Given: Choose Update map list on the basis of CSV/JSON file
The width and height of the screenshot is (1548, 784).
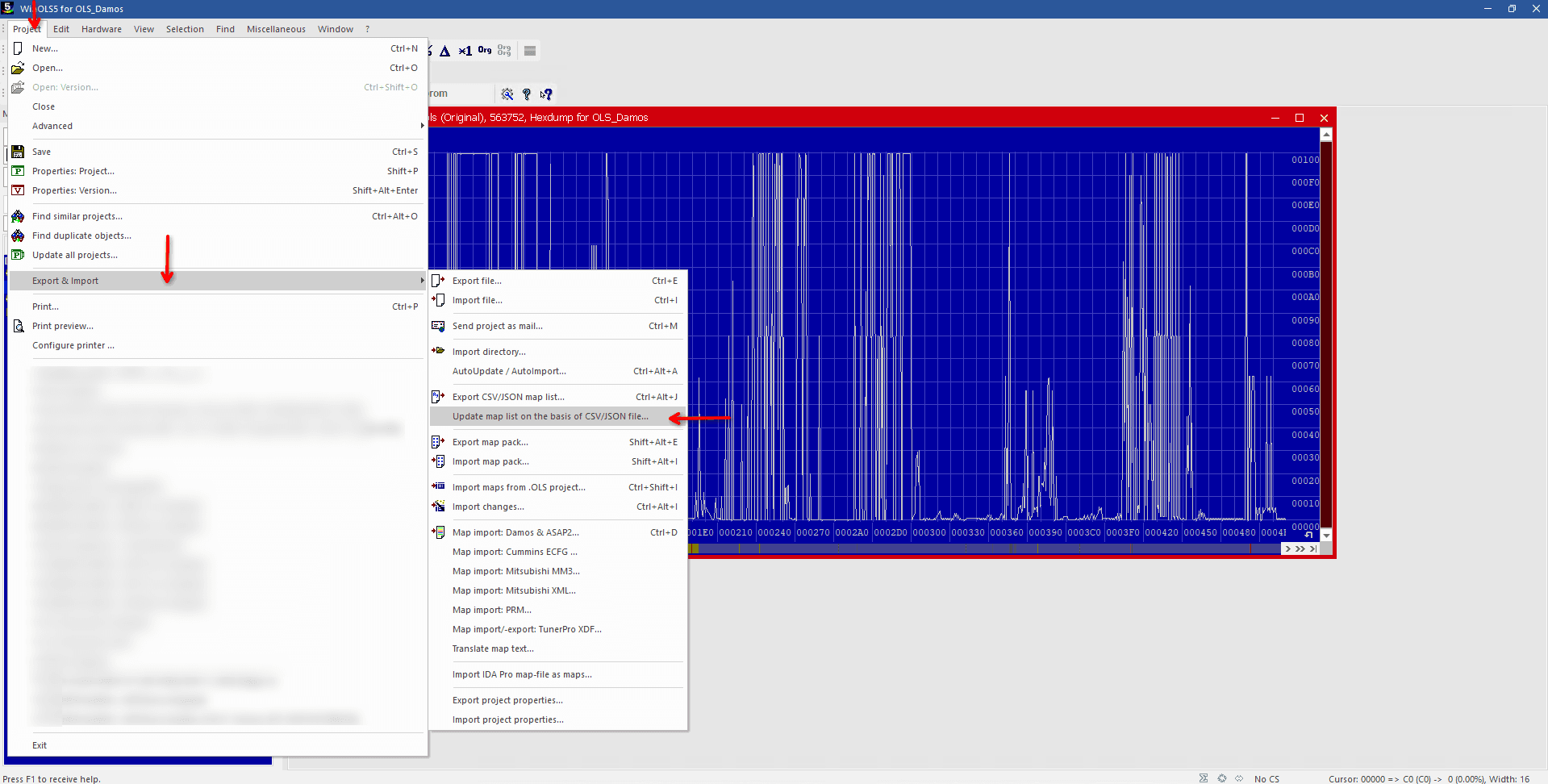Looking at the screenshot, I should pyautogui.click(x=557, y=416).
